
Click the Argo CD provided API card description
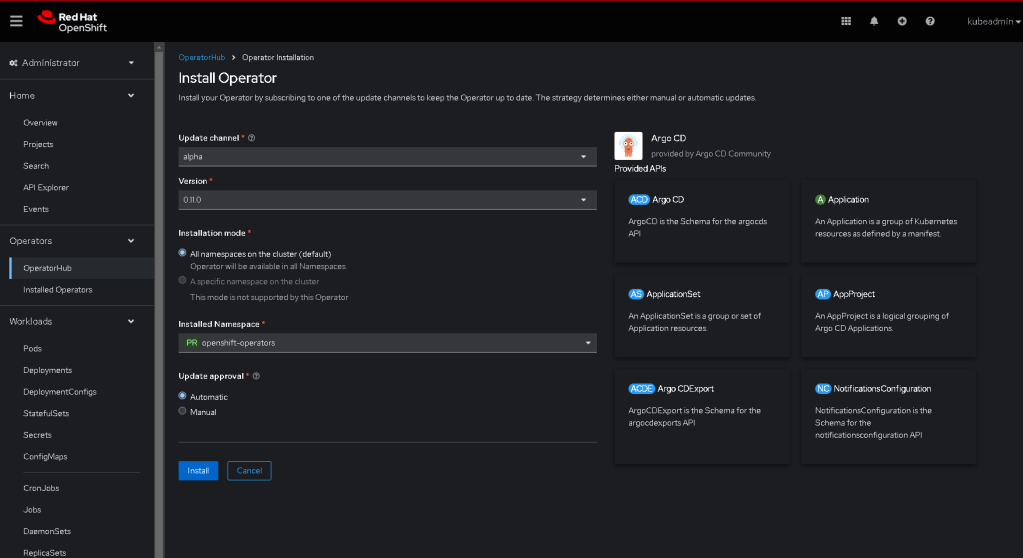(697, 227)
